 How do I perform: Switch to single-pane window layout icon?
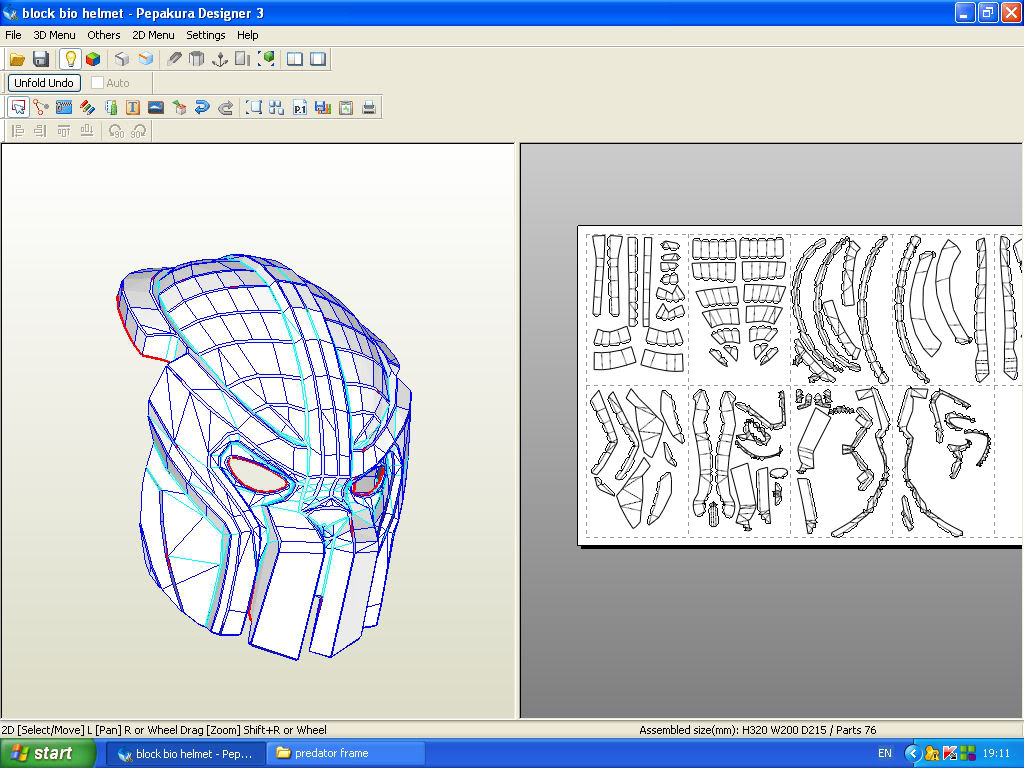(318, 59)
